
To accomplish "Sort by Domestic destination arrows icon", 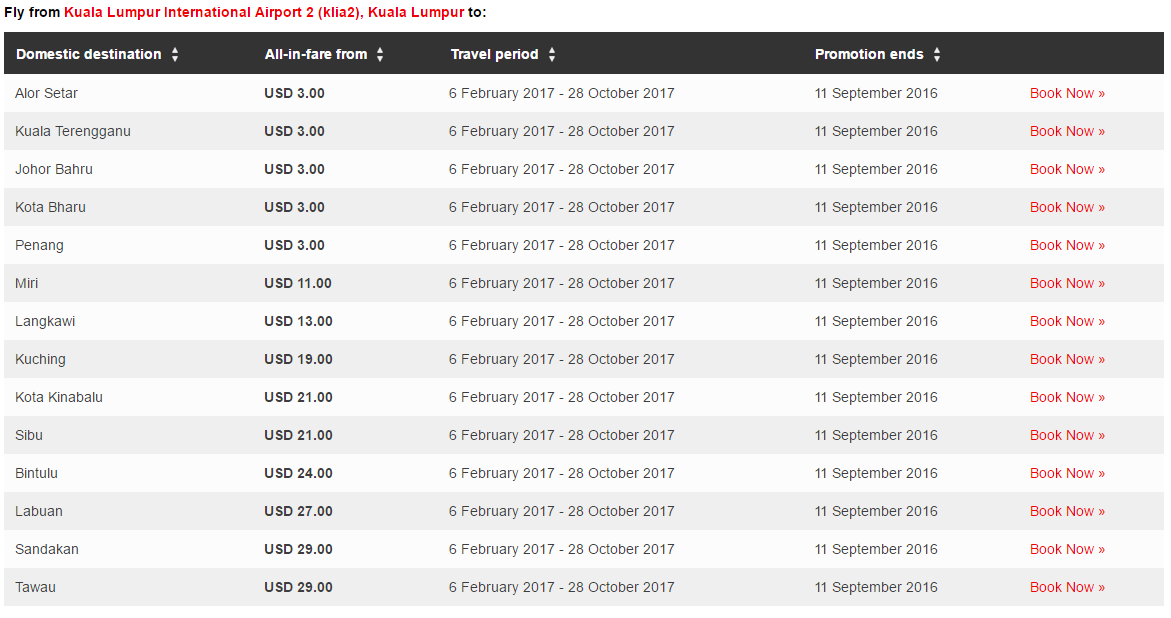I will [175, 54].
